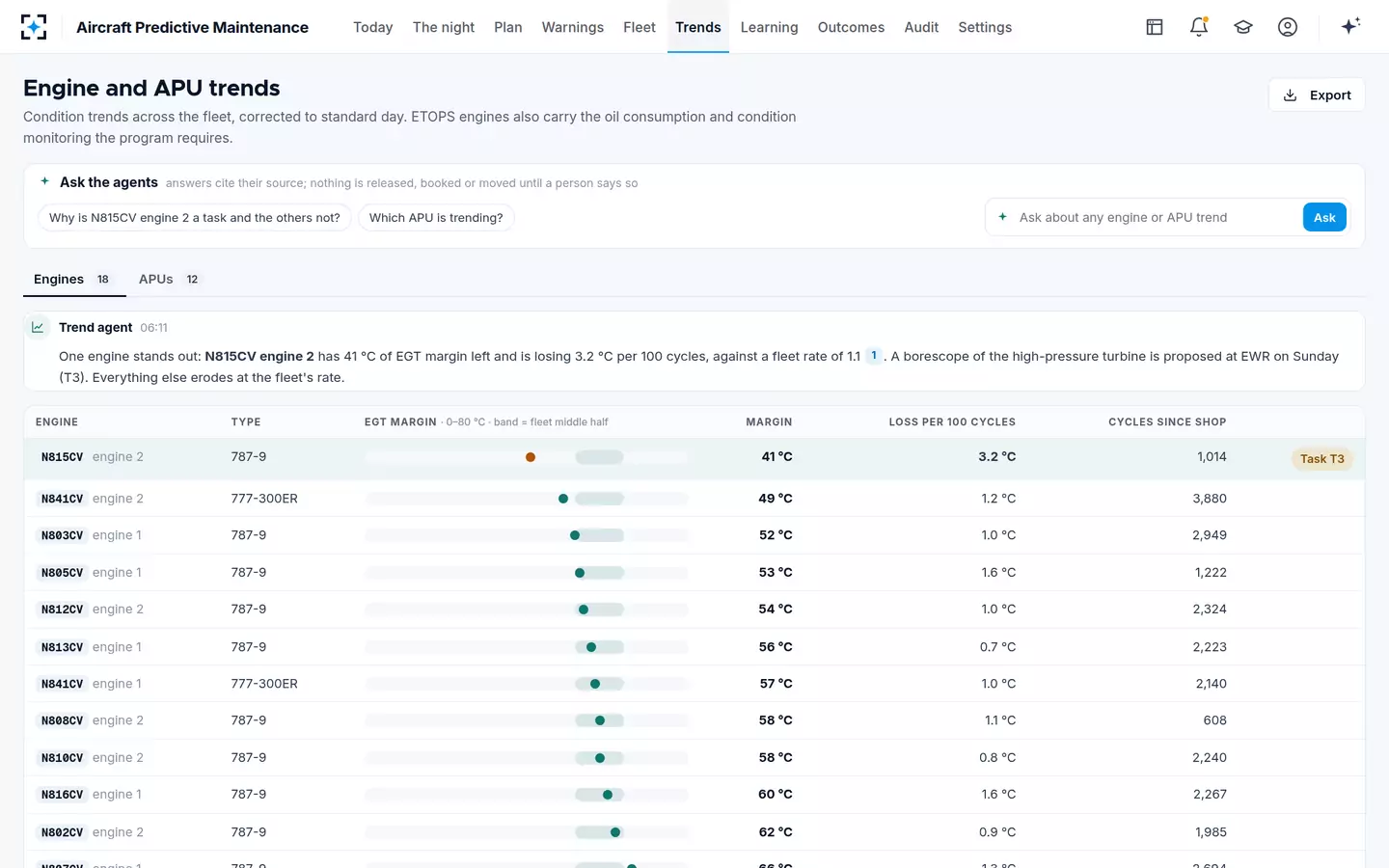The width and height of the screenshot is (1389, 868).
Task: Click the Trend agent chart icon
Action: (x=38, y=327)
